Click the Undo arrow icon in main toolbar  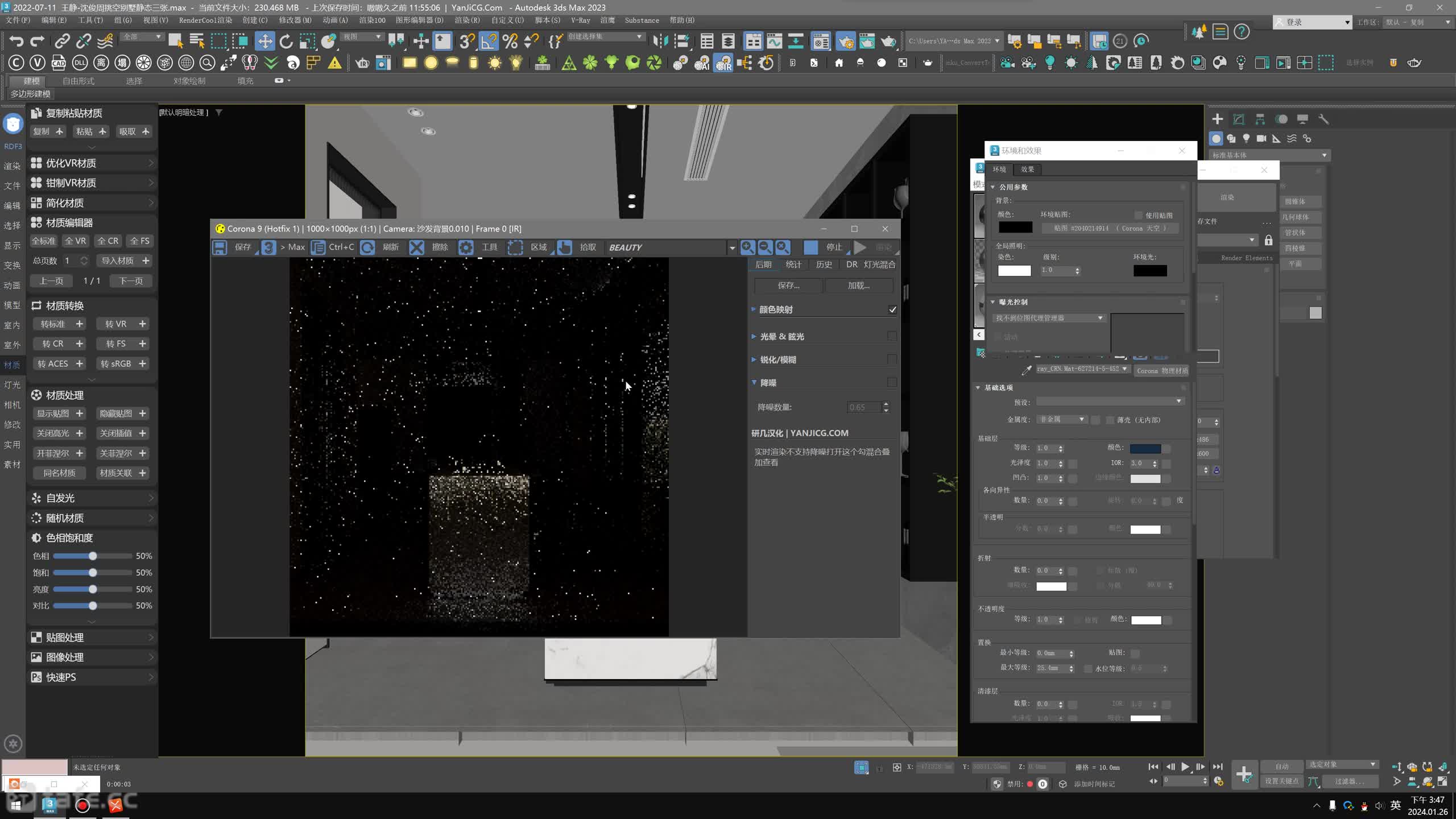tap(16, 41)
